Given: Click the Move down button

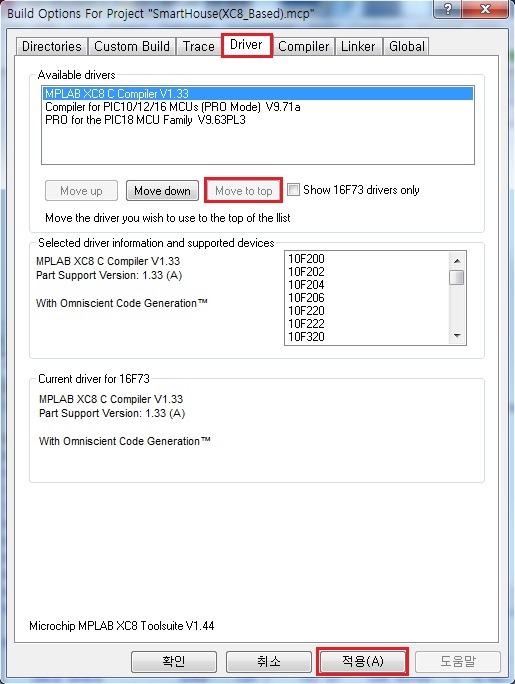Looking at the screenshot, I should 162,191.
